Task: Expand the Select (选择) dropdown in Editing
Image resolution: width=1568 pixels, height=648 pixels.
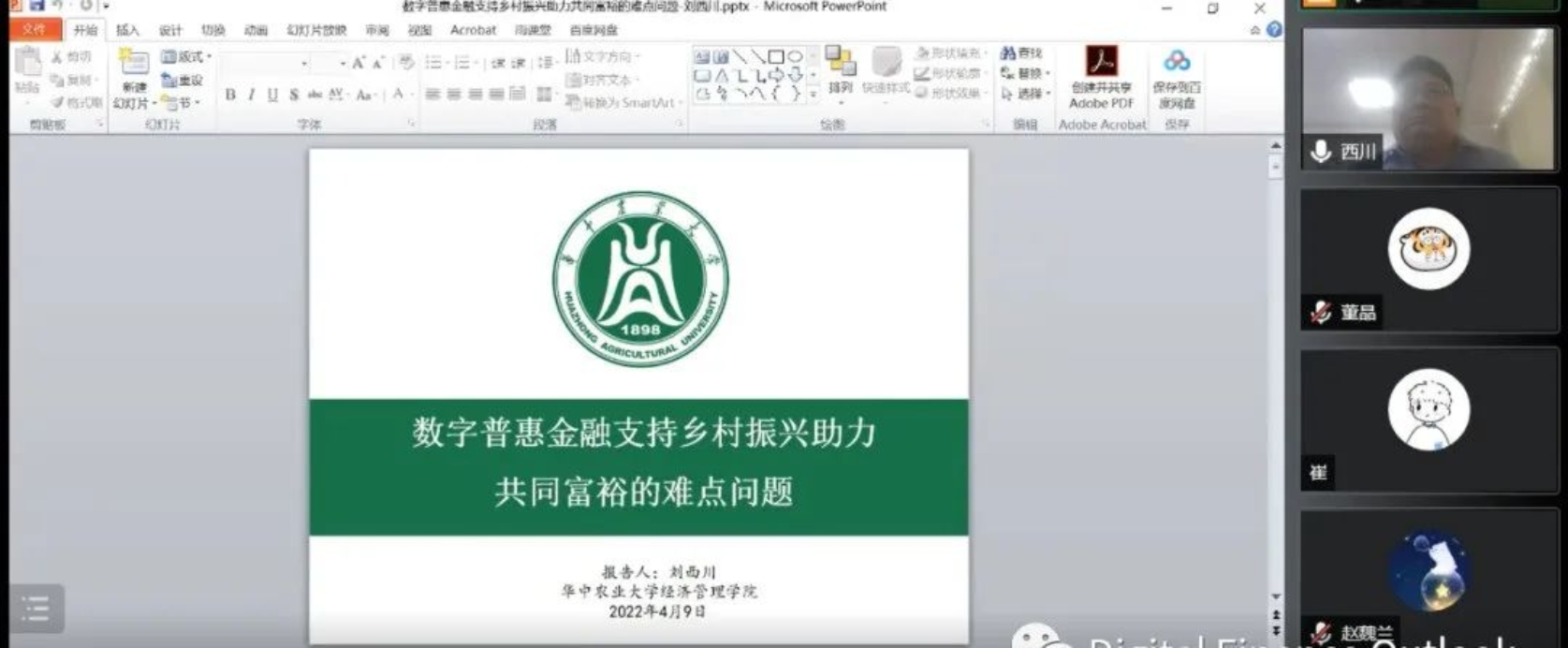Action: [x=1027, y=94]
